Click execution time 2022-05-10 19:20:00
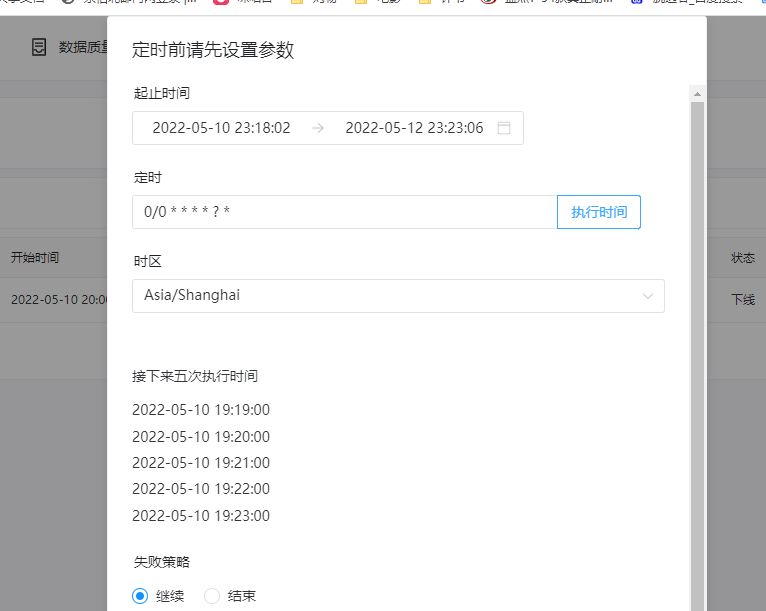Image resolution: width=766 pixels, height=611 pixels. 201,437
